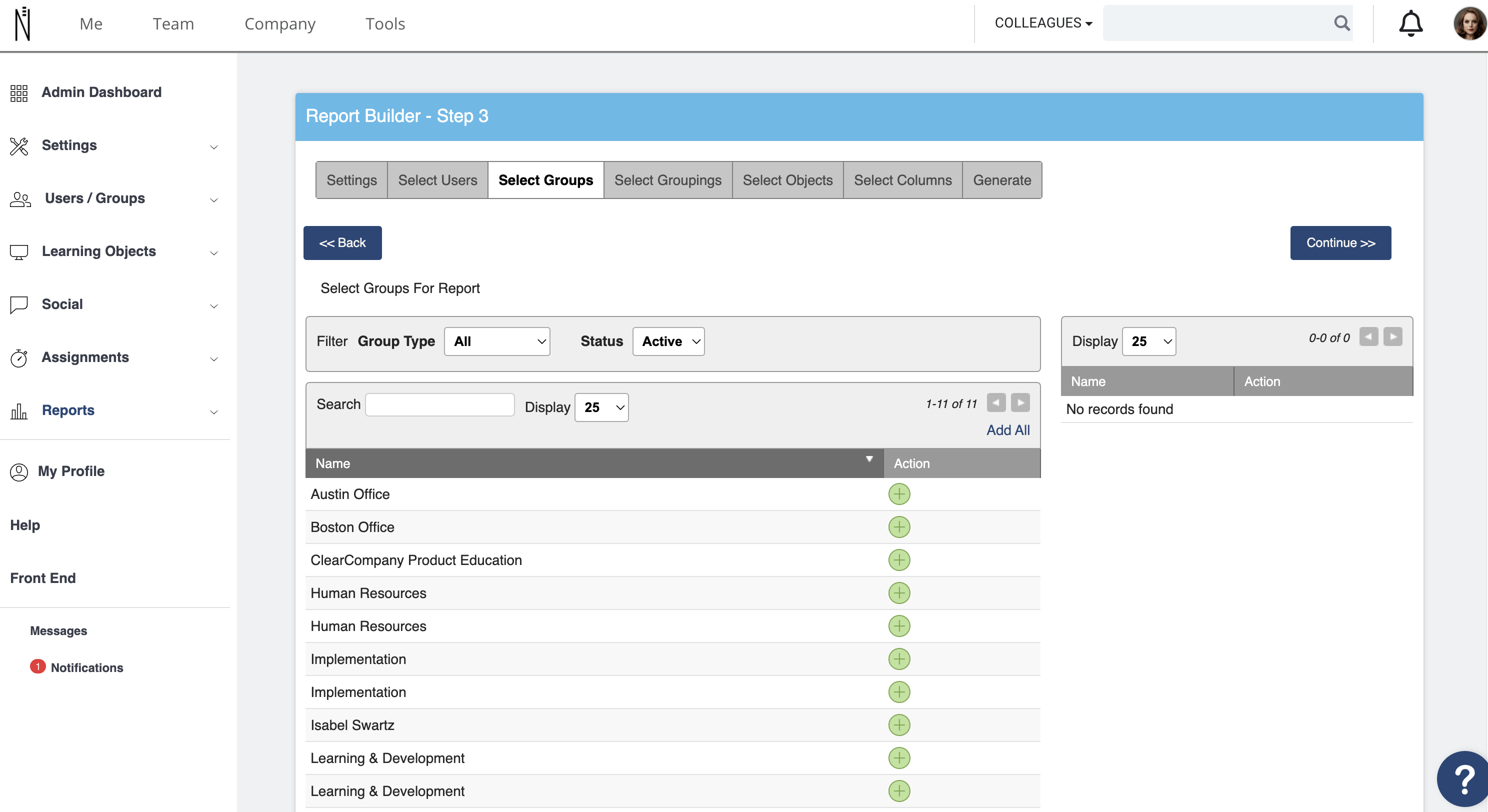The width and height of the screenshot is (1488, 812).
Task: Expand the Reports sidebar section
Action: pyautogui.click(x=213, y=412)
